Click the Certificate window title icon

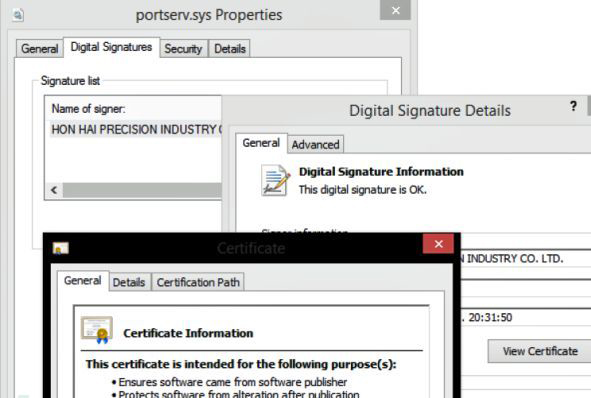(x=61, y=248)
